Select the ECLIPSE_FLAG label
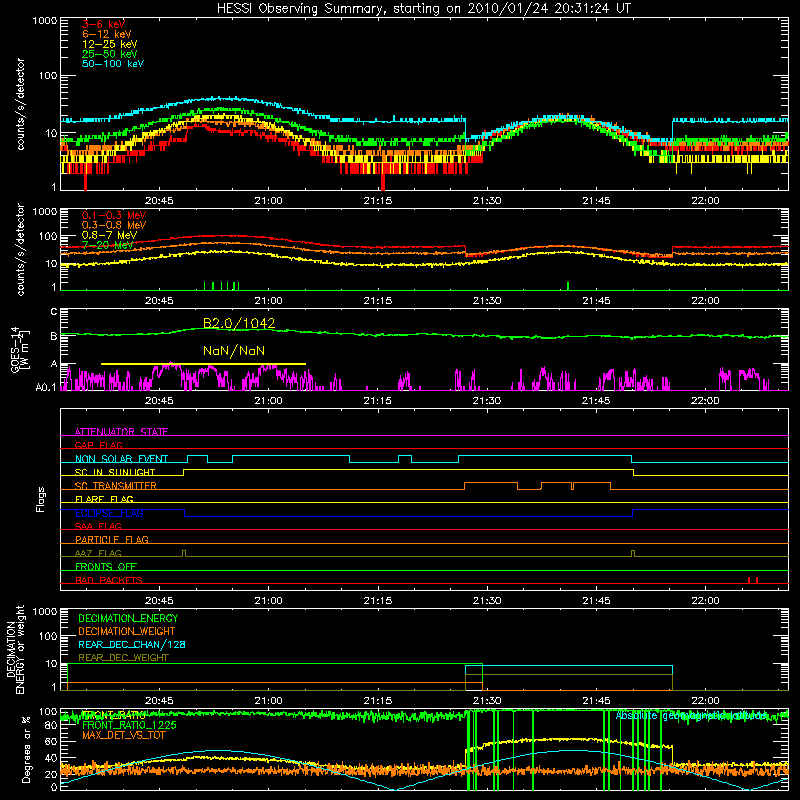 pos(109,513)
